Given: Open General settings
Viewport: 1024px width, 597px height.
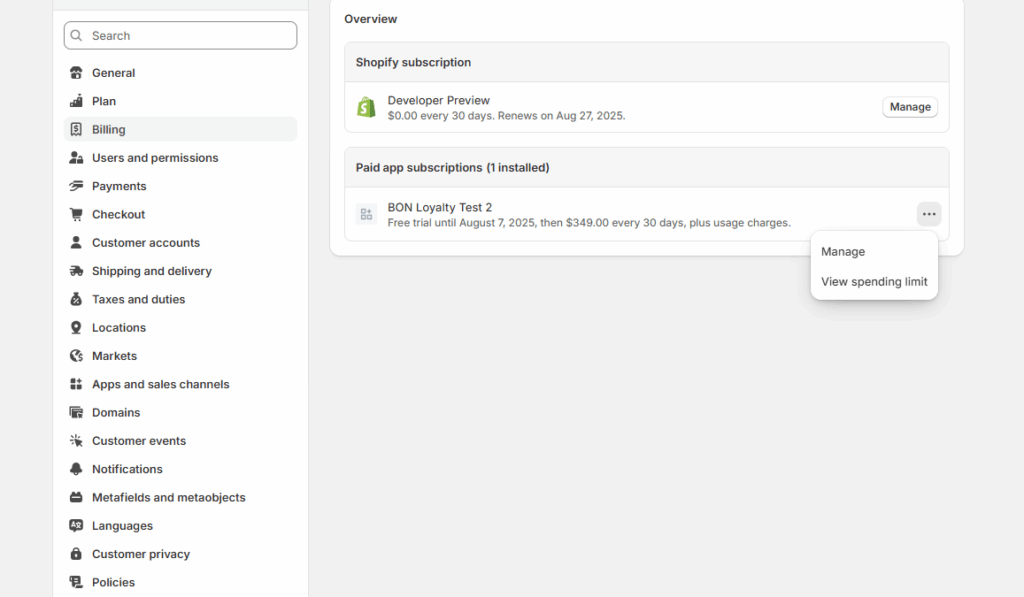Looking at the screenshot, I should pyautogui.click(x=181, y=73).
